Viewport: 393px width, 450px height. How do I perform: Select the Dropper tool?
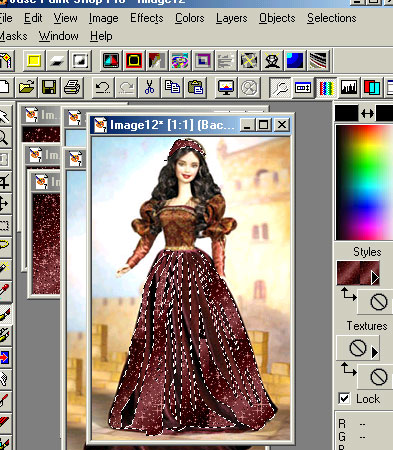coord(5,290)
